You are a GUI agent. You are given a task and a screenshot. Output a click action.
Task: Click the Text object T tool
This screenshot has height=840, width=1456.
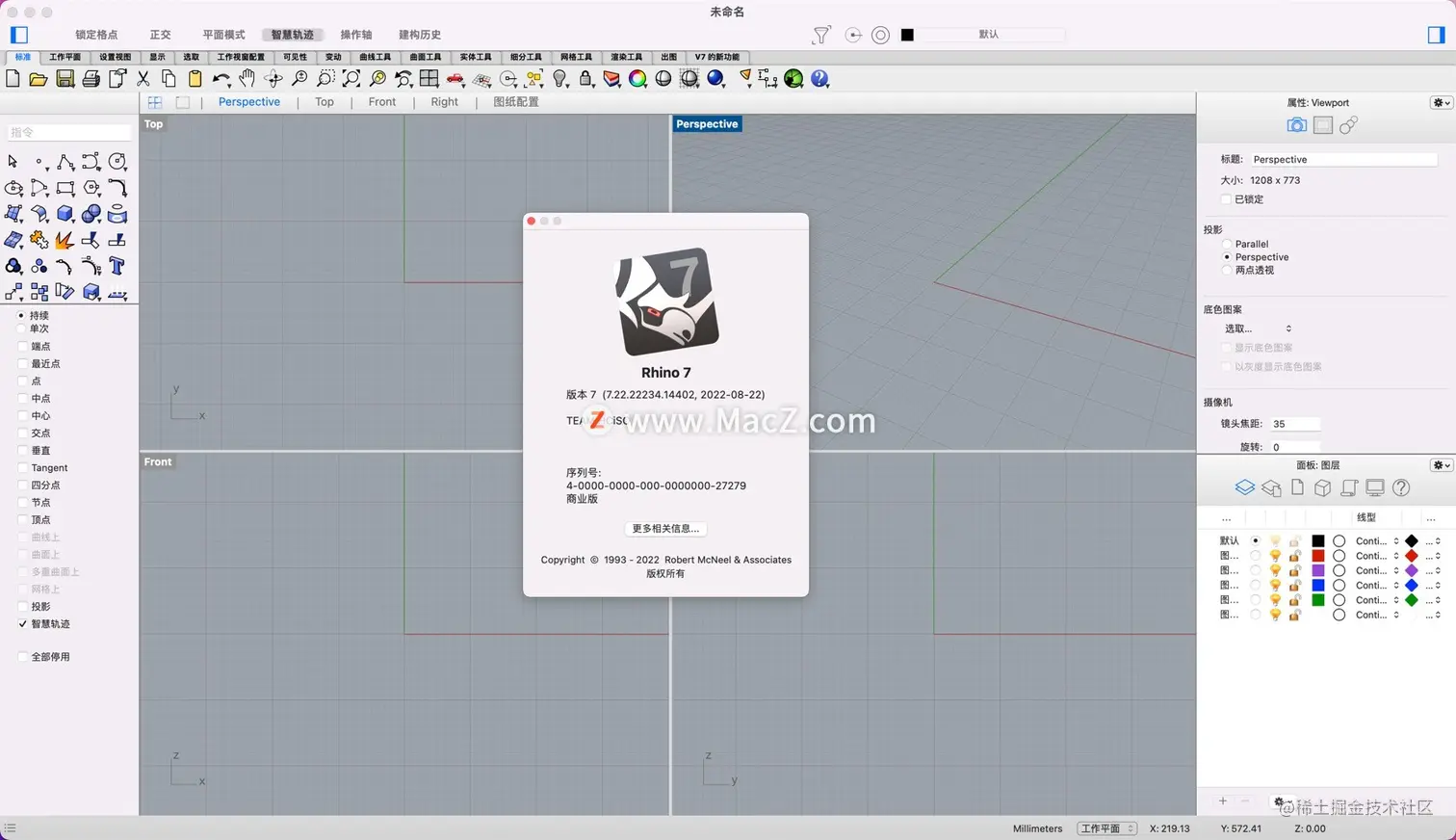[117, 266]
